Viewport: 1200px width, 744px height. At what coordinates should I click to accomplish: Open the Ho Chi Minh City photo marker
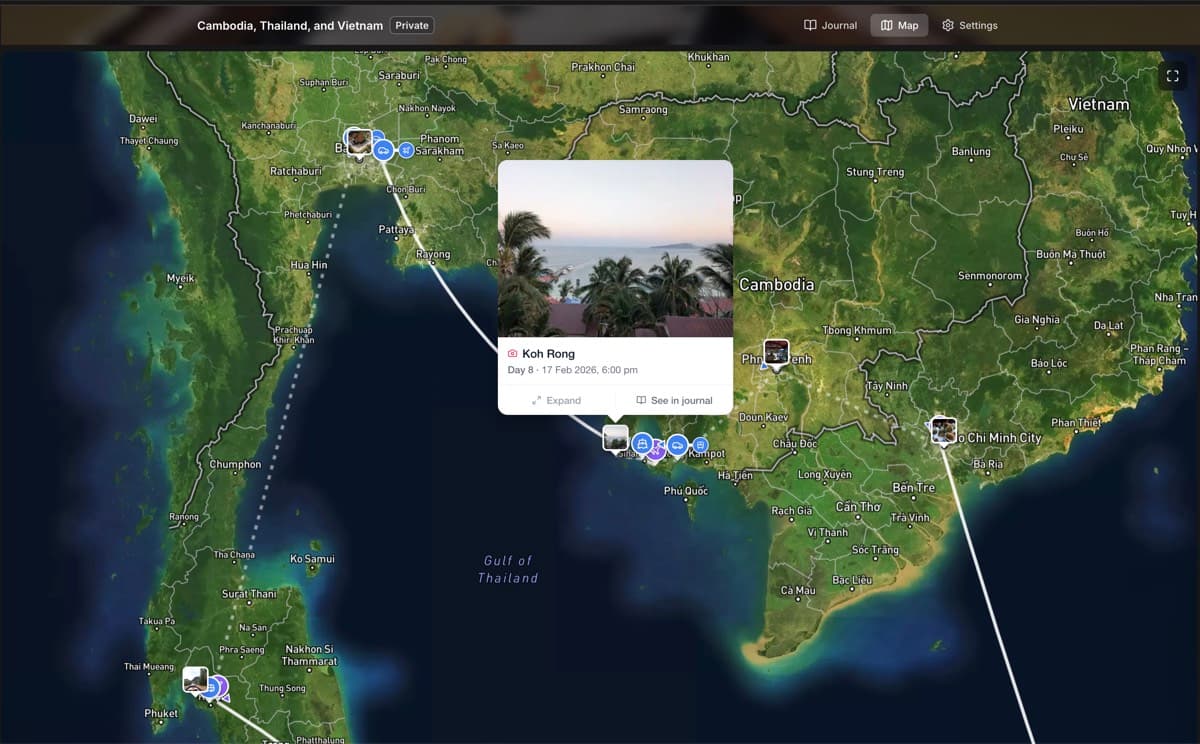pos(943,430)
